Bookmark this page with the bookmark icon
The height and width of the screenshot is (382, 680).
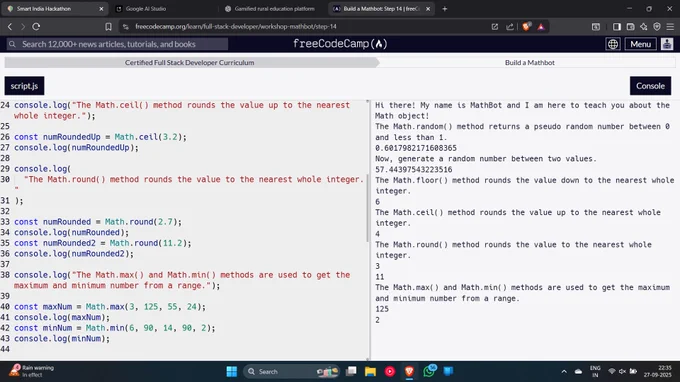click(108, 26)
